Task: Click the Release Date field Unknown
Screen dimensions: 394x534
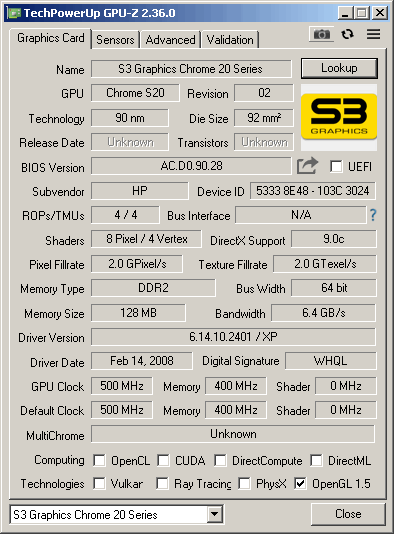Action: tap(130, 142)
